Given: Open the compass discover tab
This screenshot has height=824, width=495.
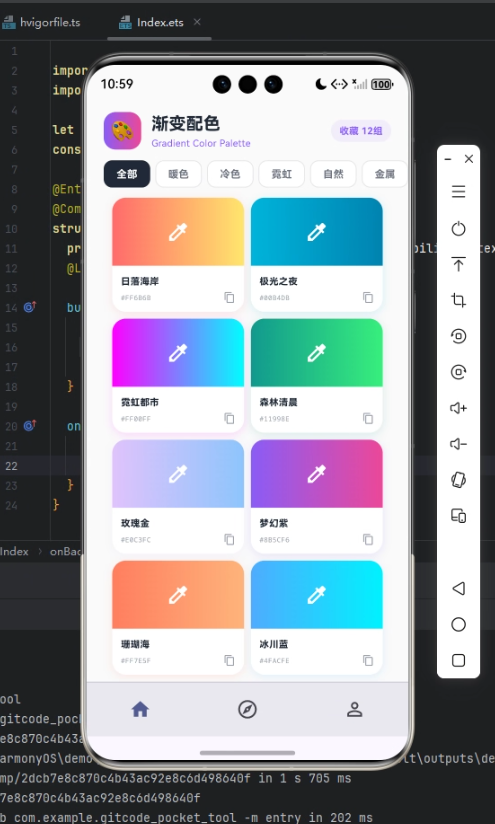Looking at the screenshot, I should coord(248,709).
